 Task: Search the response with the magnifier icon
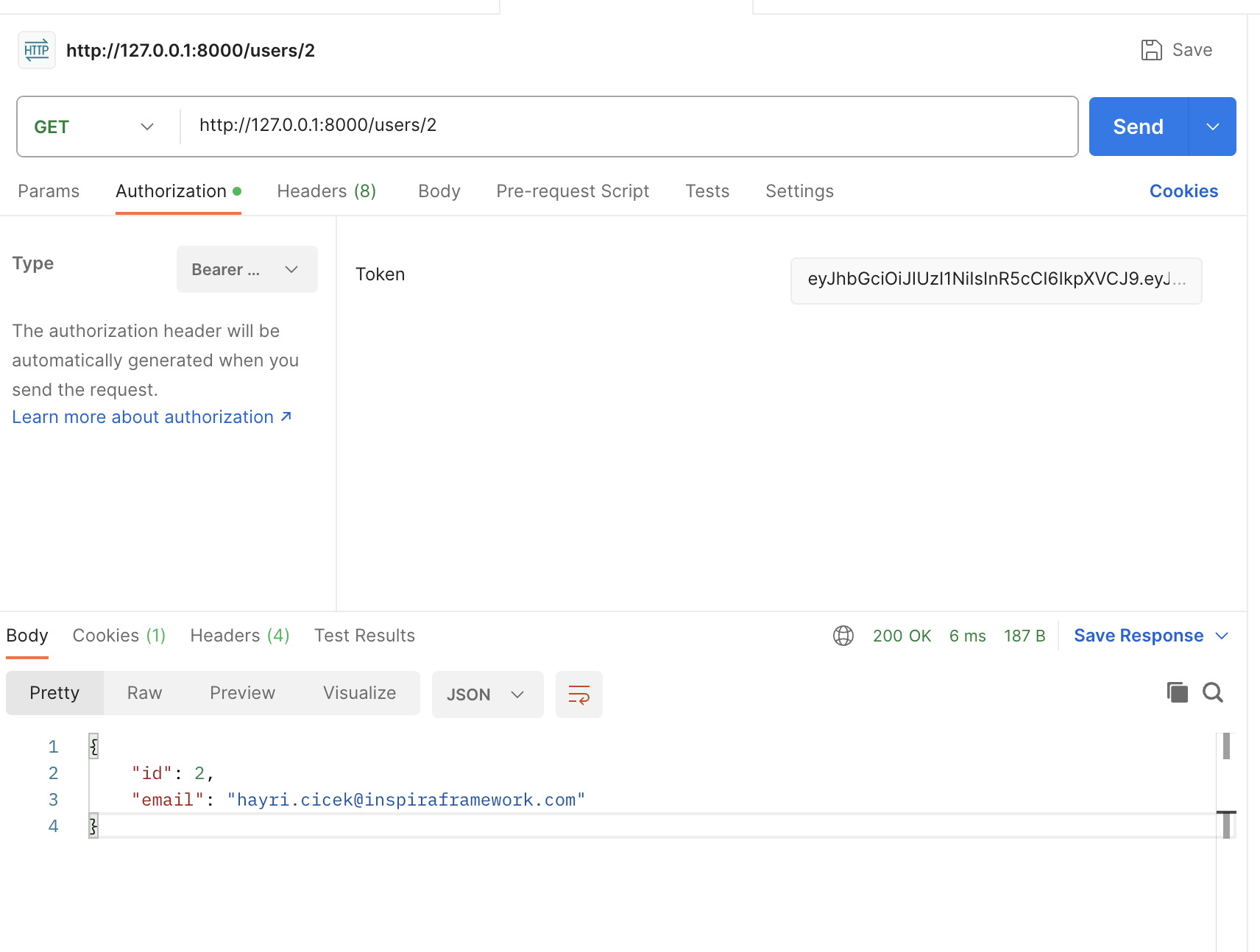click(x=1213, y=692)
